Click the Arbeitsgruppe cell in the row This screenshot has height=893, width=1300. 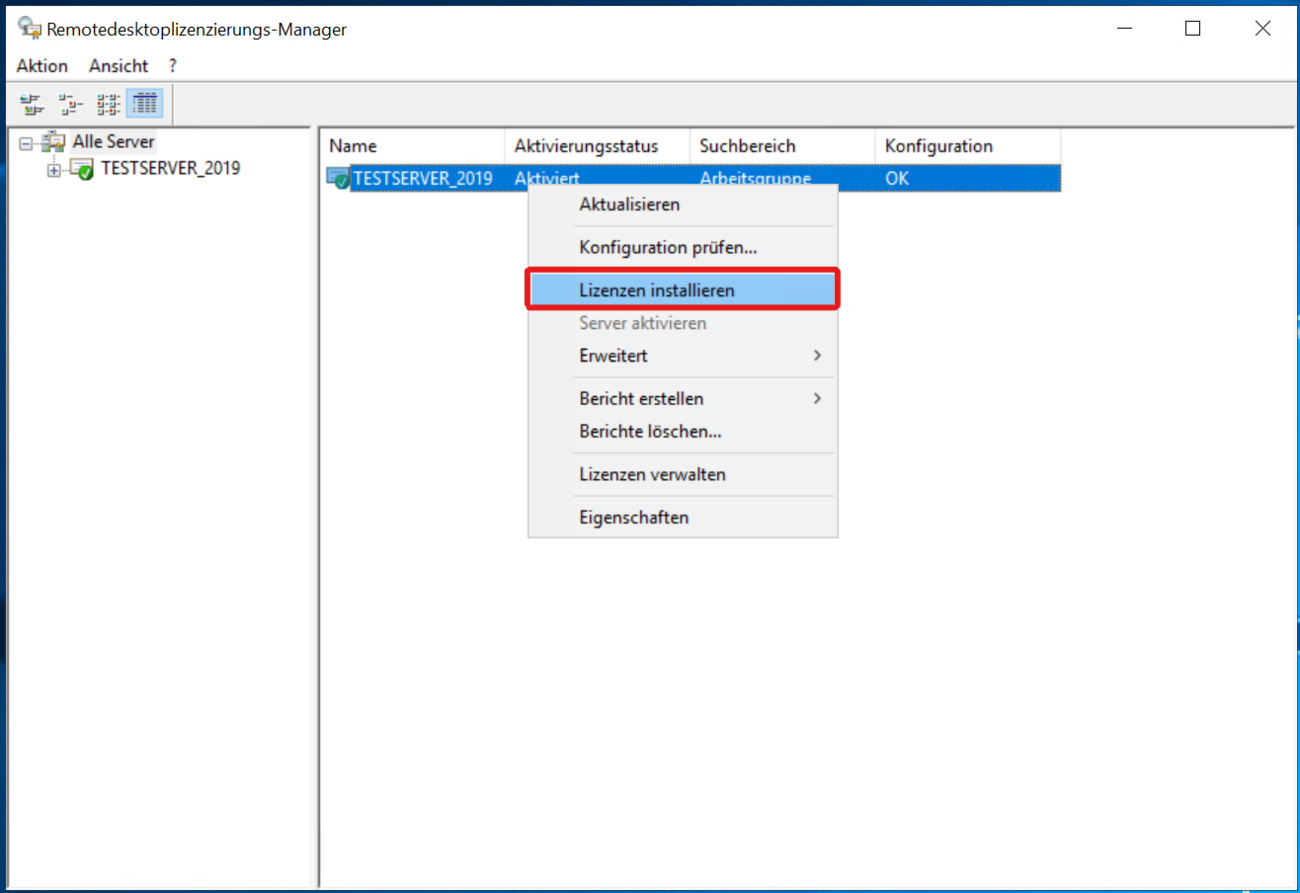point(755,179)
